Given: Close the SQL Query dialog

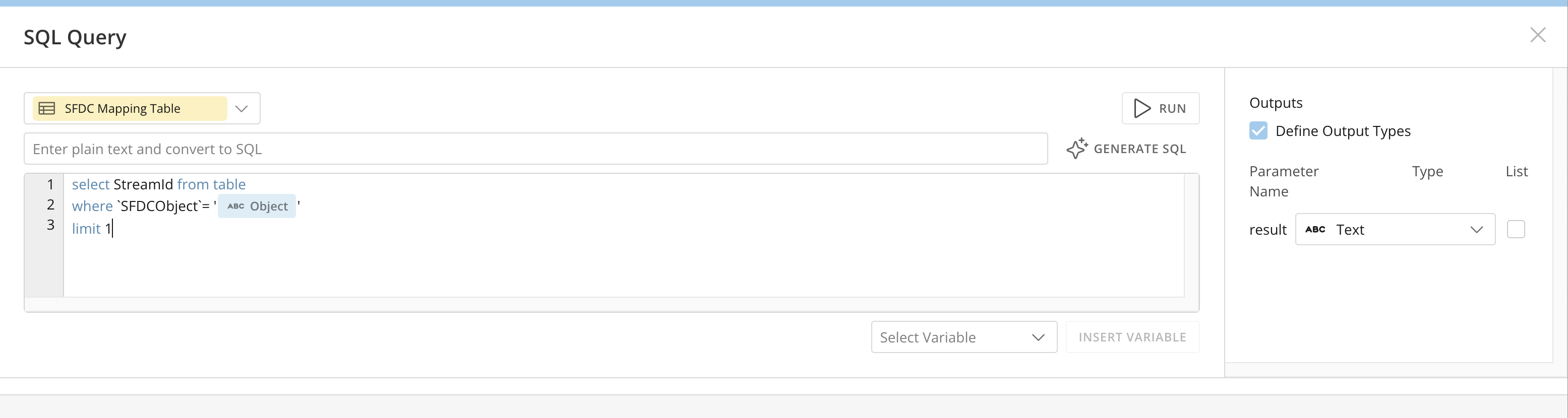Looking at the screenshot, I should [x=1538, y=35].
